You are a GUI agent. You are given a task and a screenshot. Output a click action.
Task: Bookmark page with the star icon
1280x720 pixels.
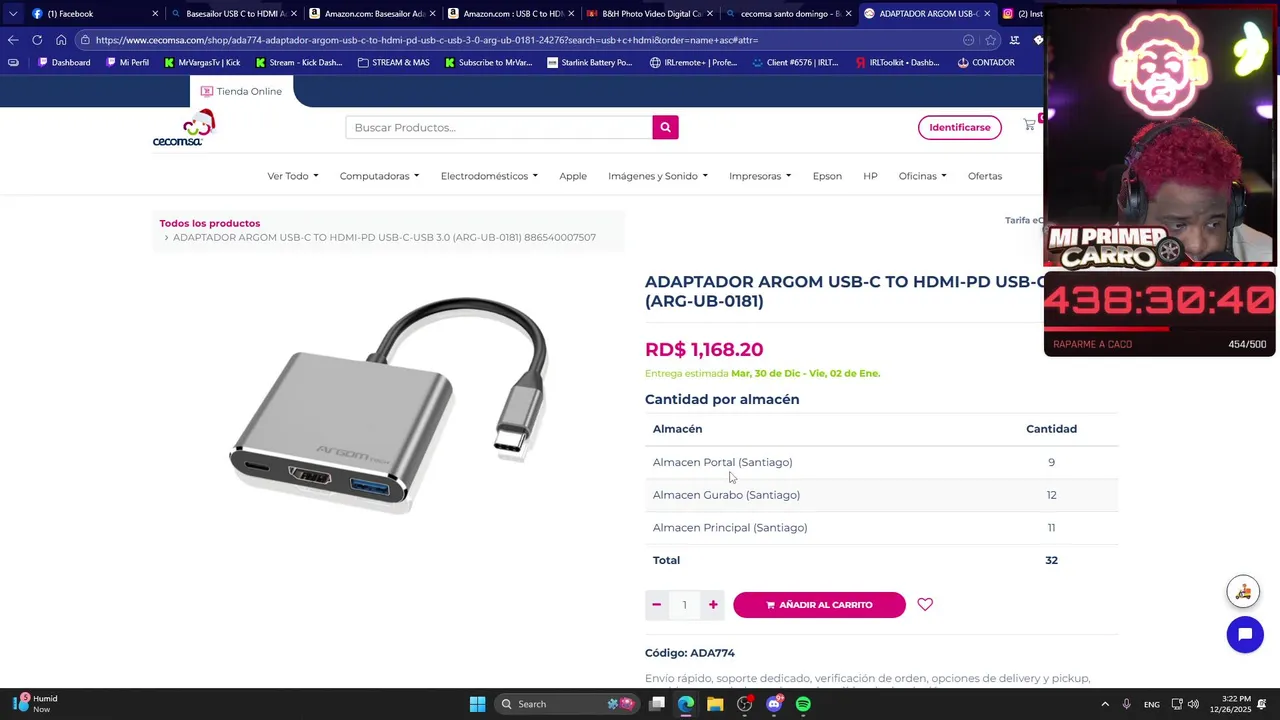click(990, 40)
